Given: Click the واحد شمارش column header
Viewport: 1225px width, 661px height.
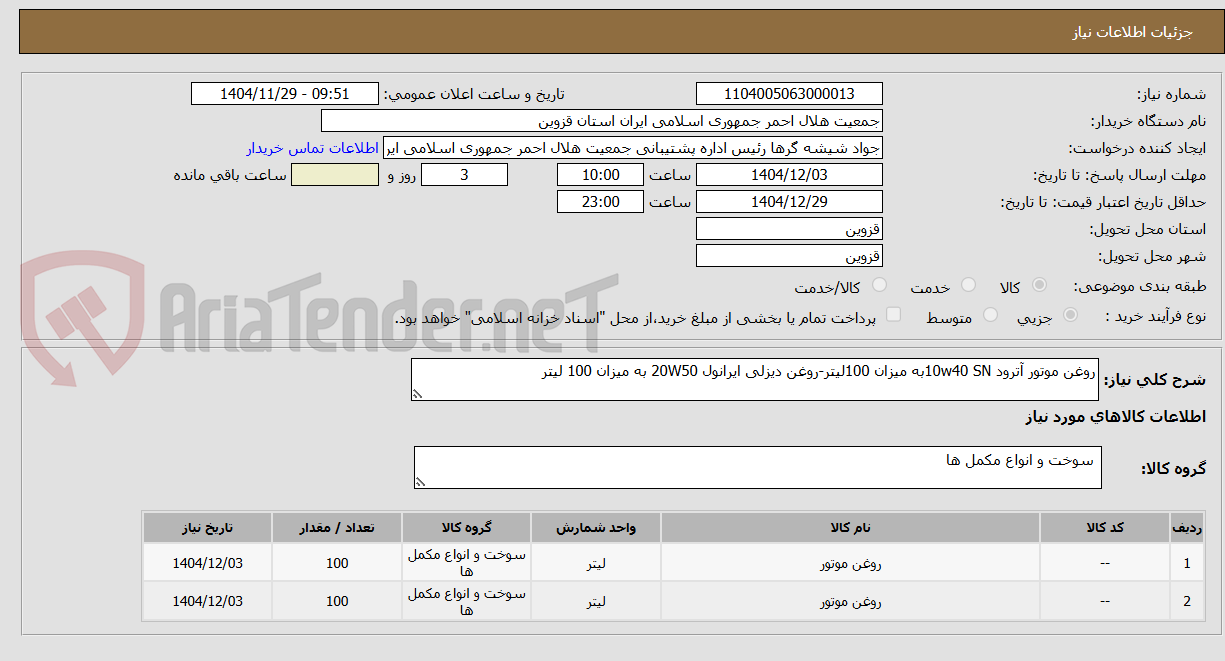Looking at the screenshot, I should 596,527.
